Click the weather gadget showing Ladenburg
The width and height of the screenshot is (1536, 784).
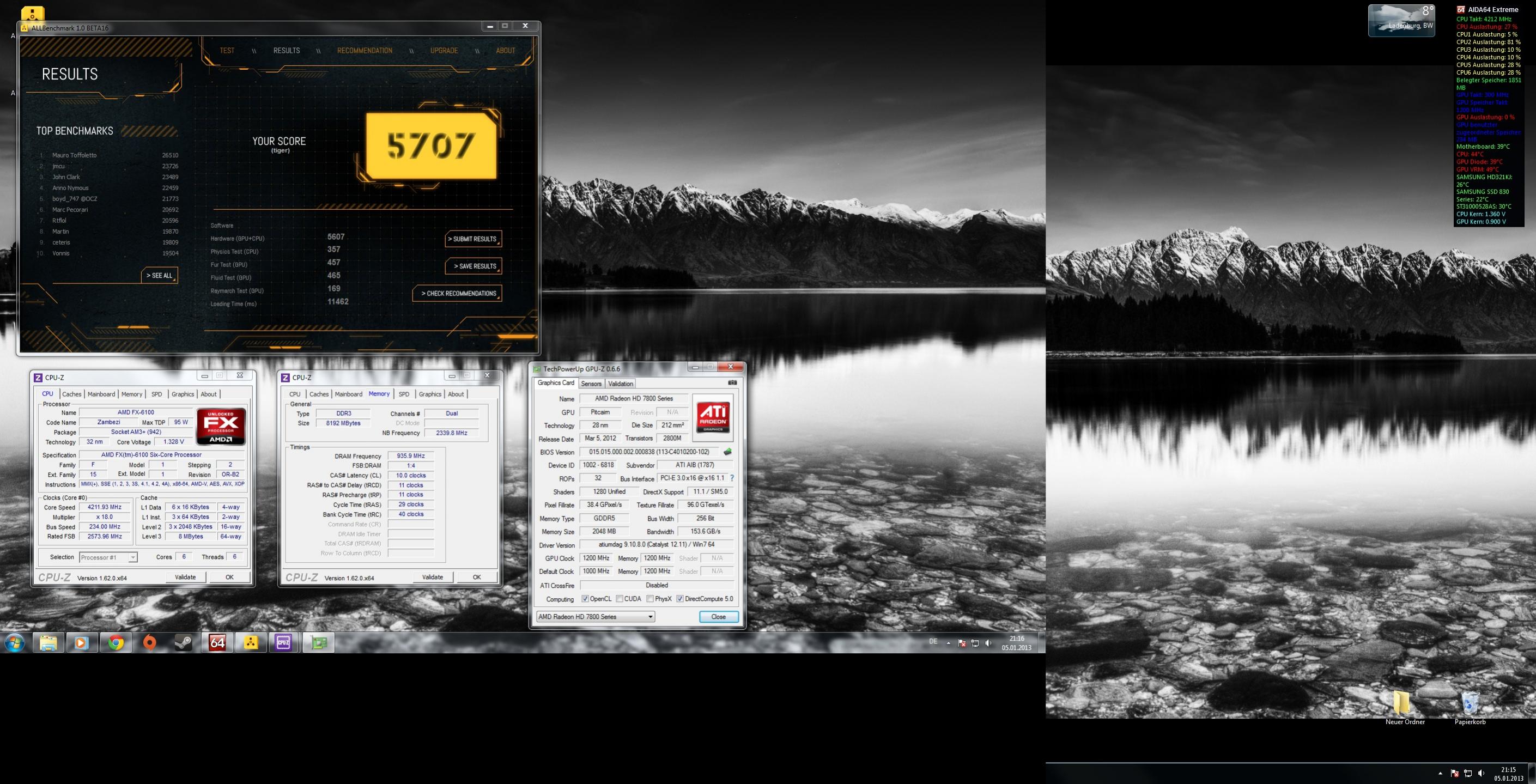[x=1401, y=21]
